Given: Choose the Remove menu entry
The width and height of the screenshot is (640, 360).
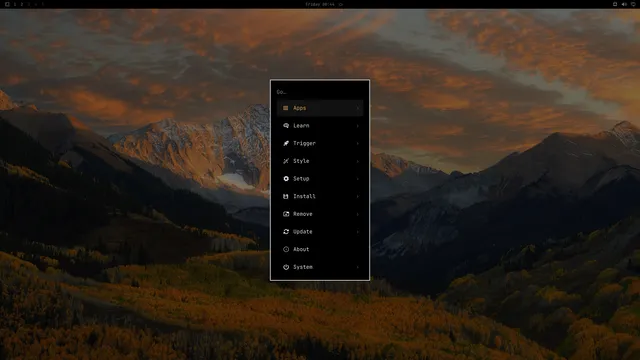Looking at the screenshot, I should tap(320, 214).
